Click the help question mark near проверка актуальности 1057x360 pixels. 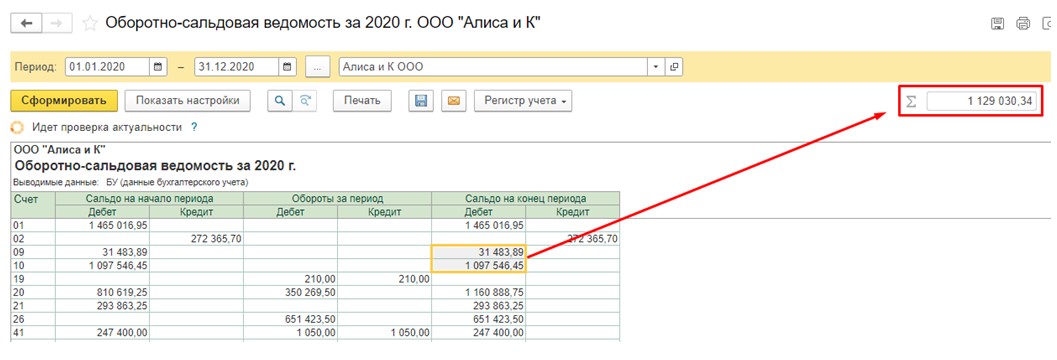tap(194, 127)
